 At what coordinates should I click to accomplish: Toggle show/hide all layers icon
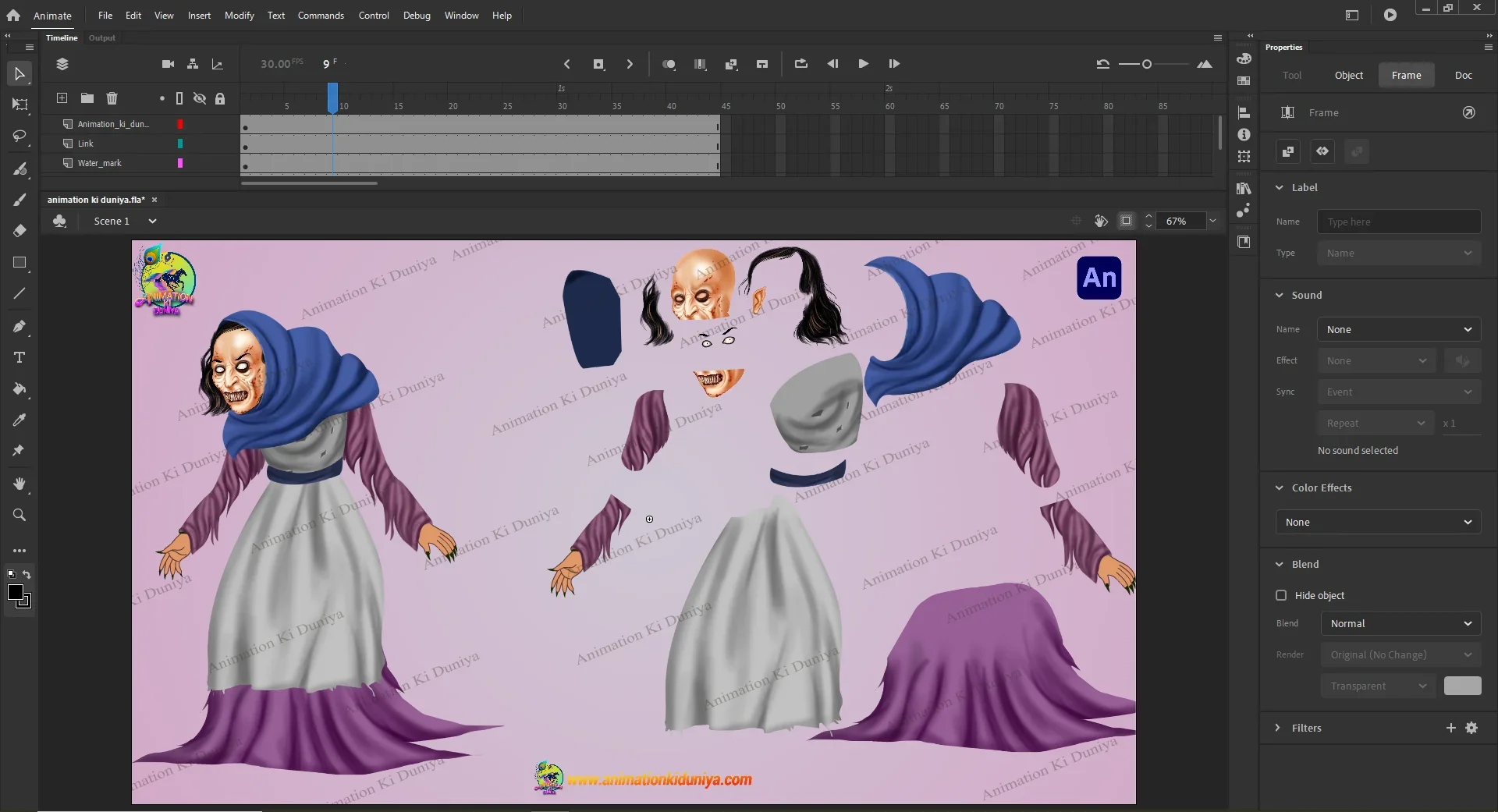200,98
